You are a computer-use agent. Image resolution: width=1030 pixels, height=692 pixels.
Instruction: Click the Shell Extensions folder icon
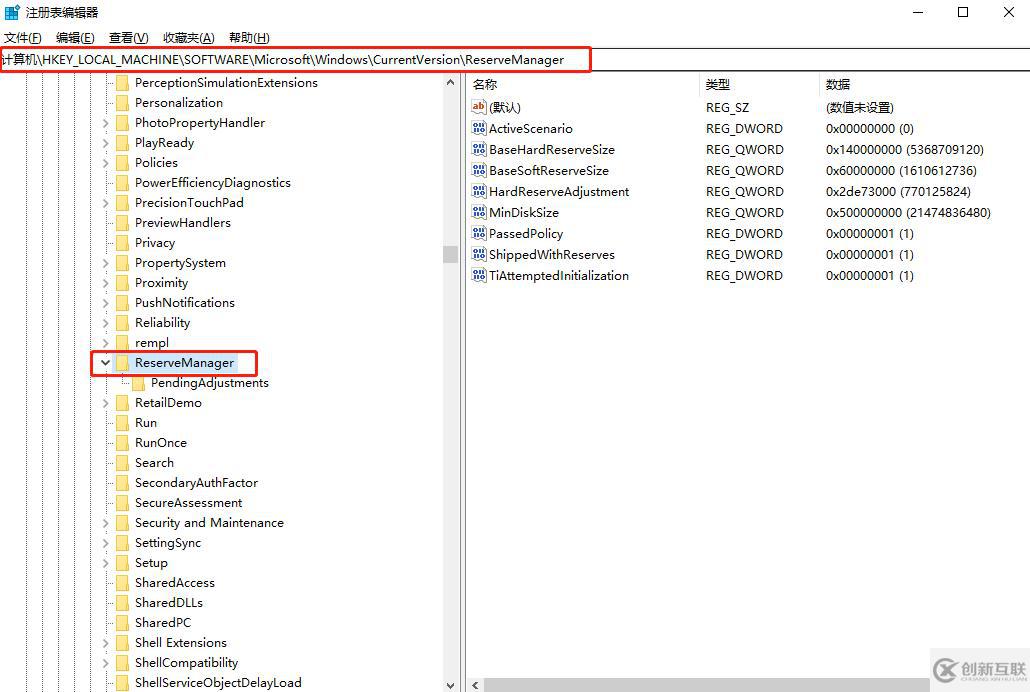(122, 643)
